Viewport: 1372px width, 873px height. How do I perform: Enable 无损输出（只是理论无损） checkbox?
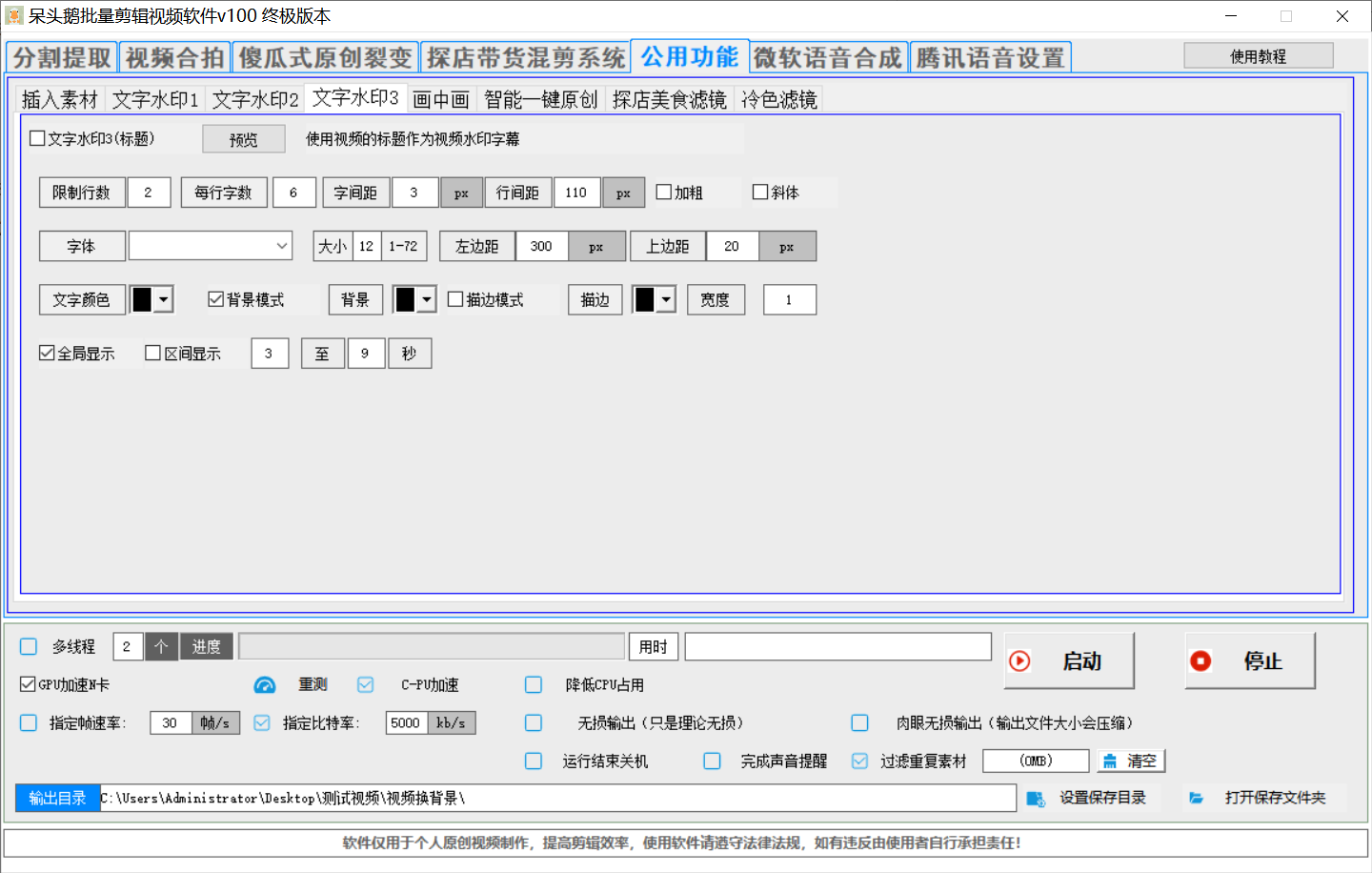534,722
